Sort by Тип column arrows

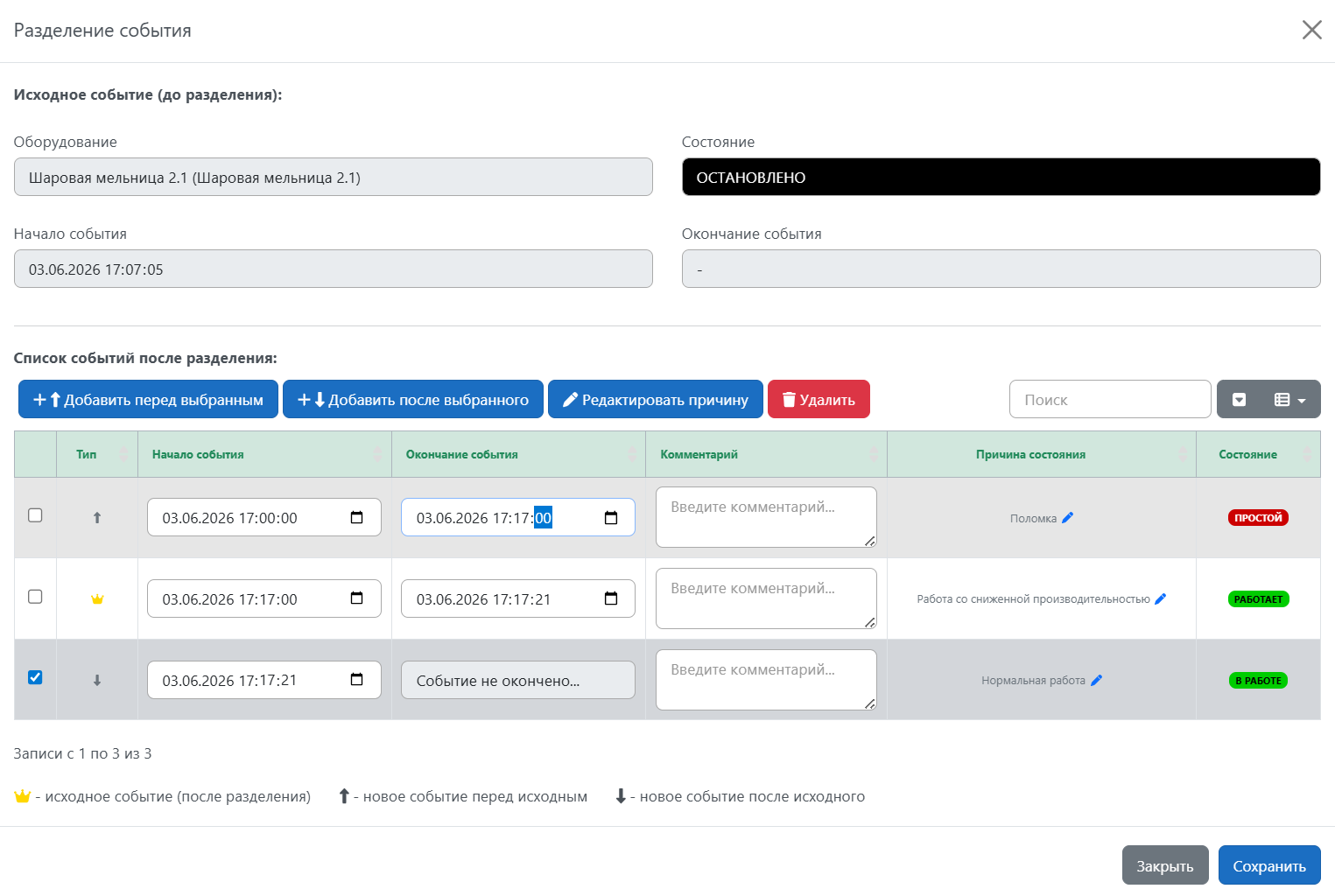pyautogui.click(x=123, y=454)
